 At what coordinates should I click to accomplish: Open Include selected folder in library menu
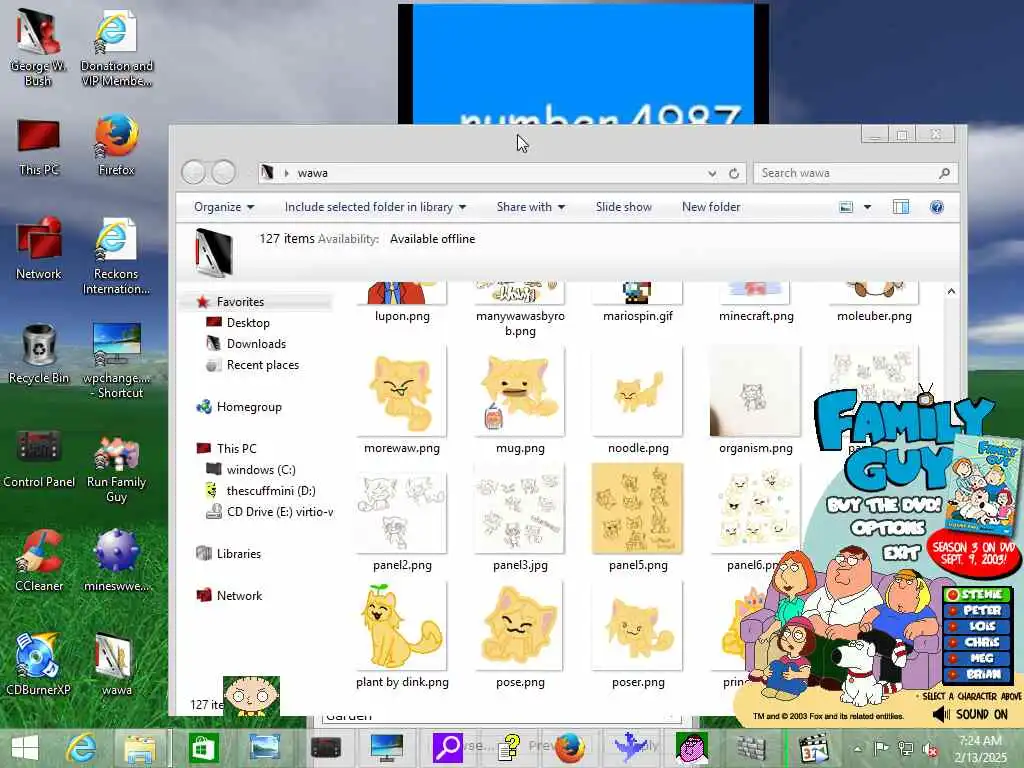375,207
